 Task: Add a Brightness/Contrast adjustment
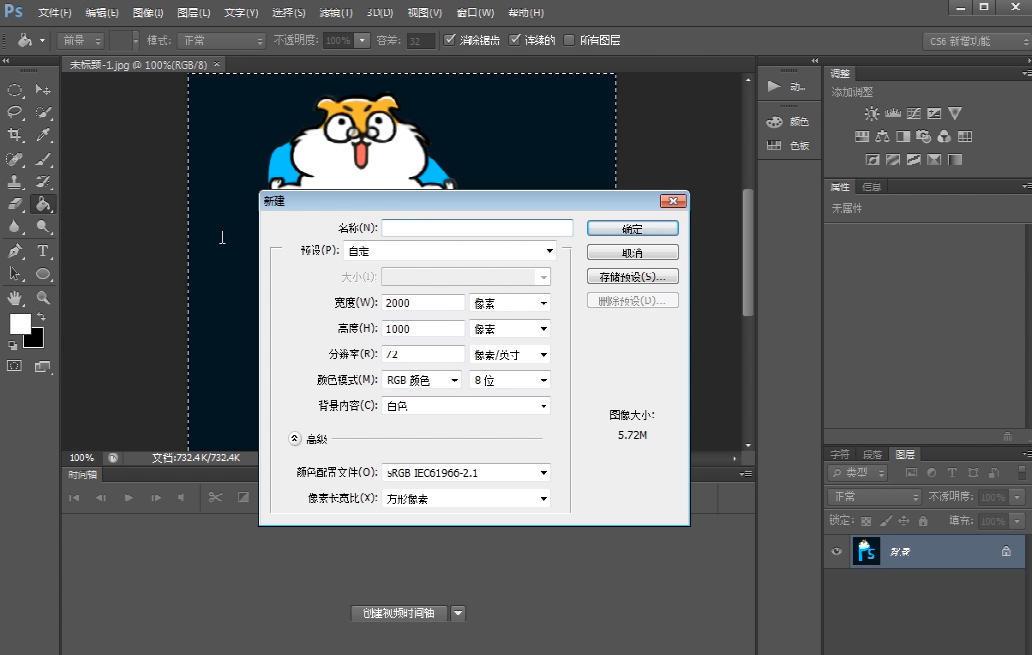[x=871, y=113]
